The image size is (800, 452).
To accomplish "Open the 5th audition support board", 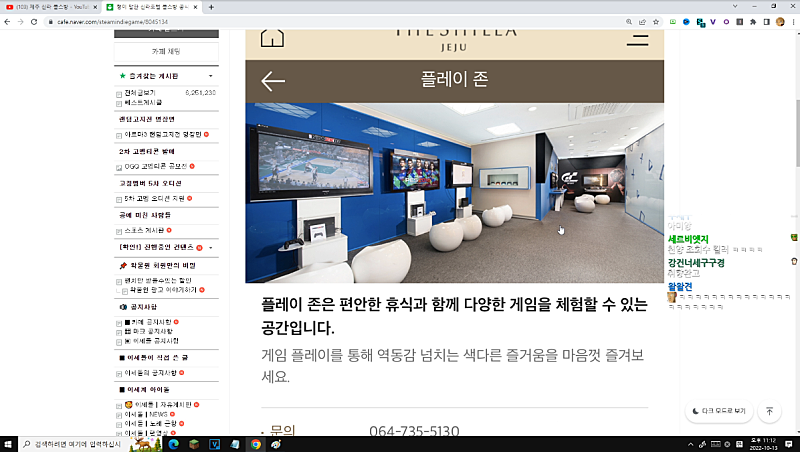I will click(x=155, y=198).
